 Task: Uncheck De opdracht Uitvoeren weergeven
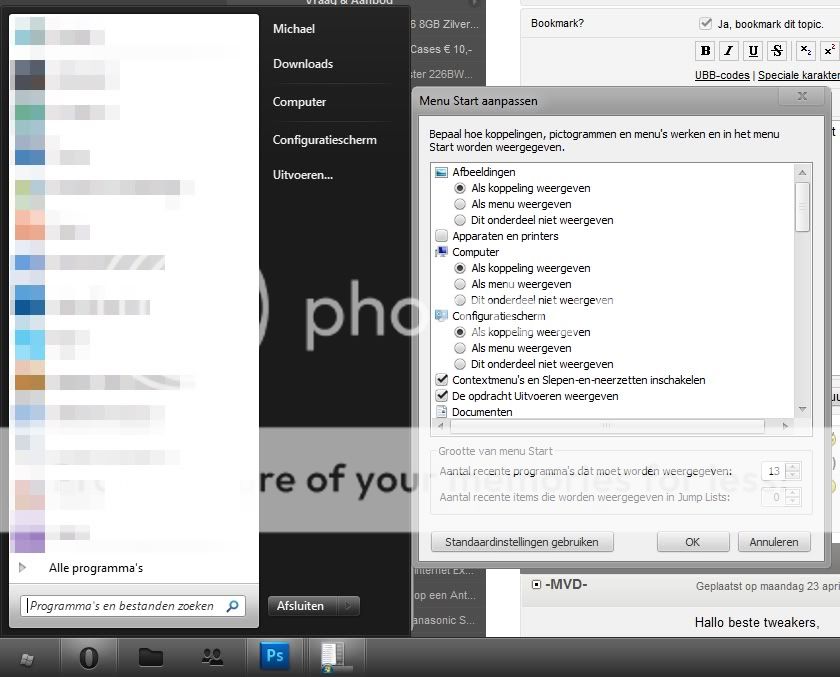coord(441,396)
